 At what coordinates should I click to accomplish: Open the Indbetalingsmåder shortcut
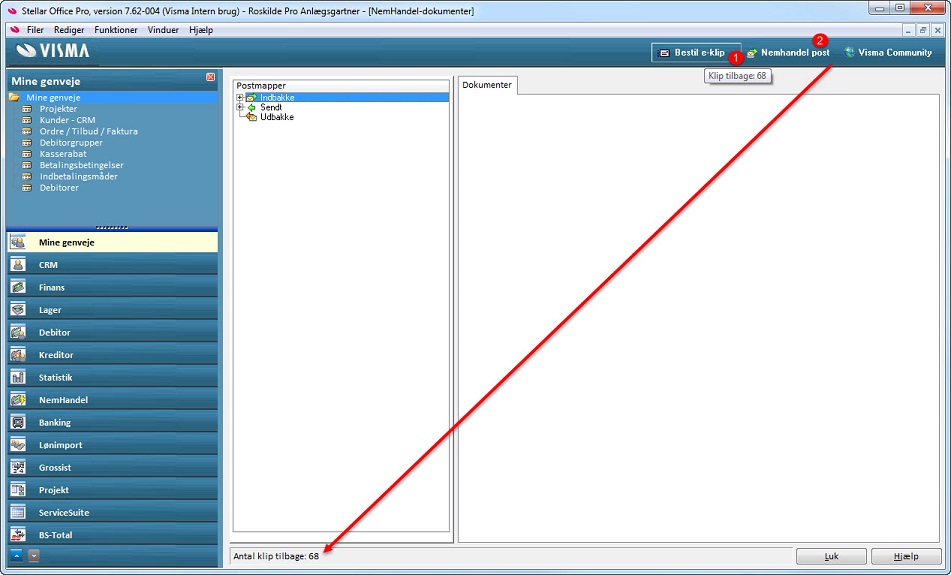(78, 177)
